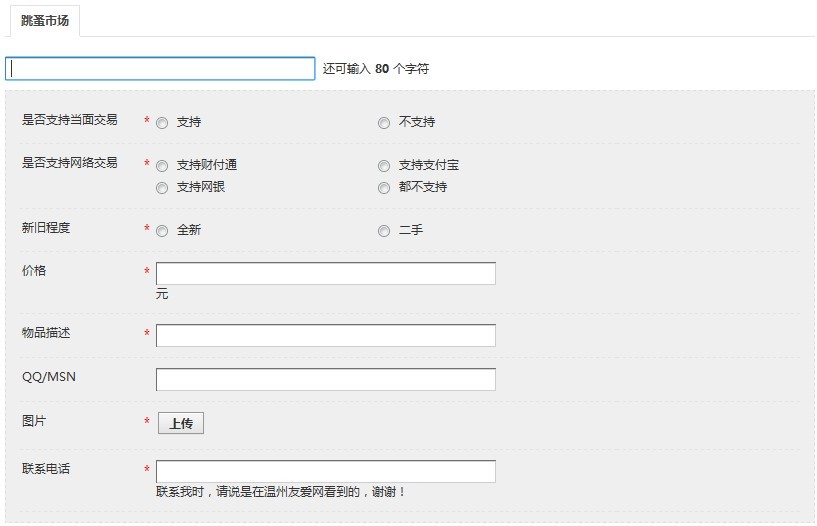The height and width of the screenshot is (526, 817).
Task: Focus the title input with 80-character limit
Action: (x=160, y=69)
